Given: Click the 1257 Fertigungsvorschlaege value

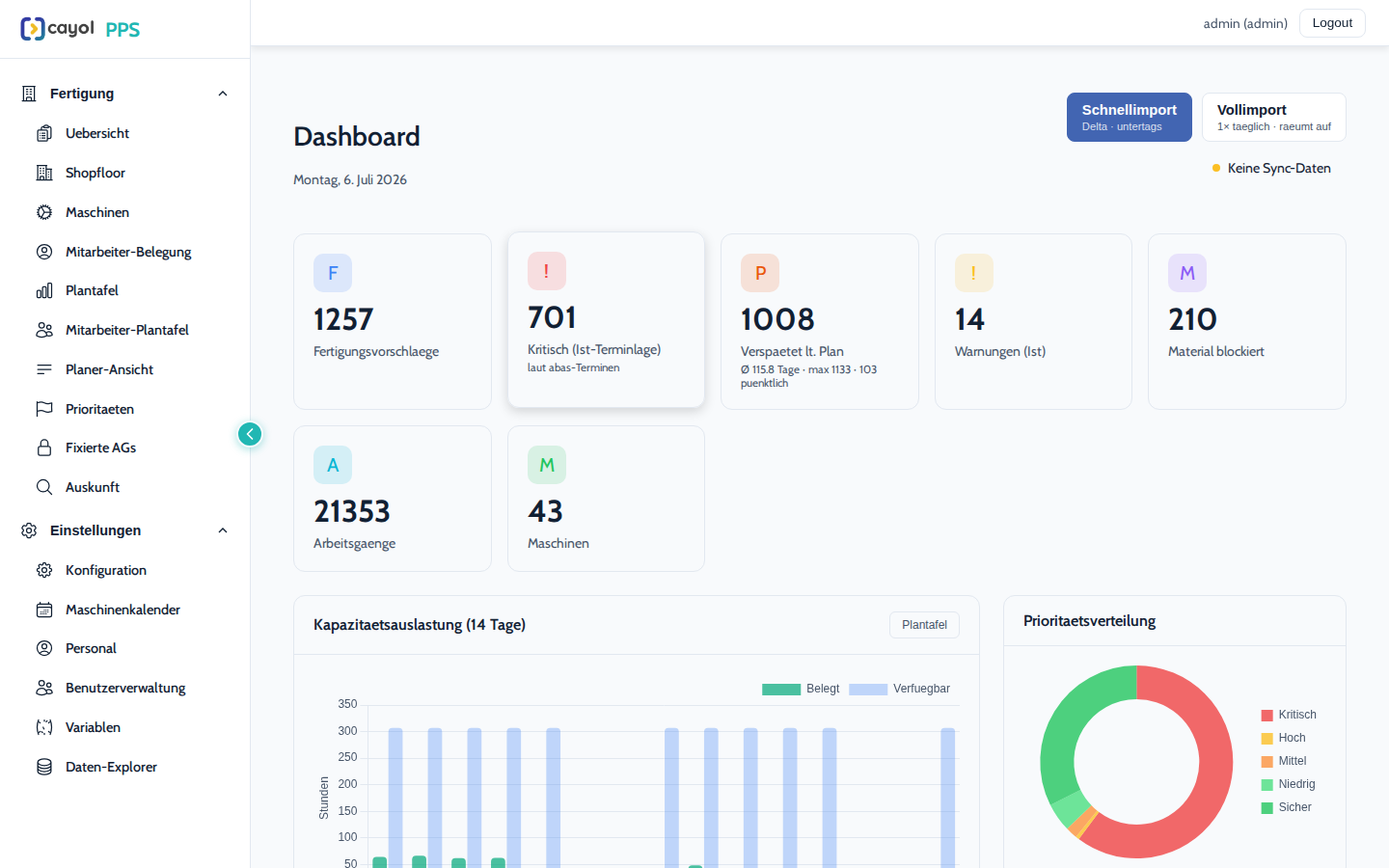Looking at the screenshot, I should 343,319.
